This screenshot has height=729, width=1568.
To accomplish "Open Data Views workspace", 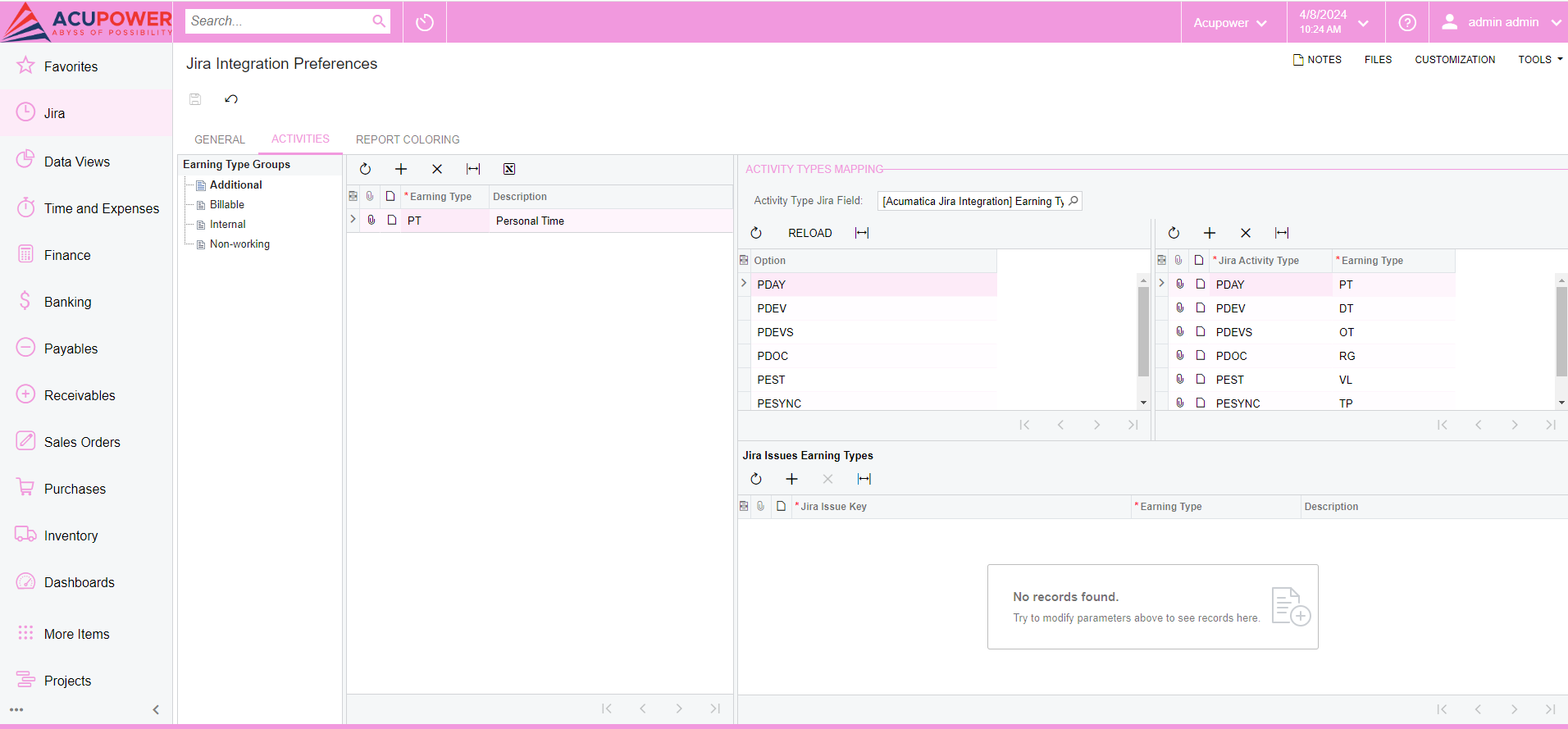I will (x=86, y=162).
